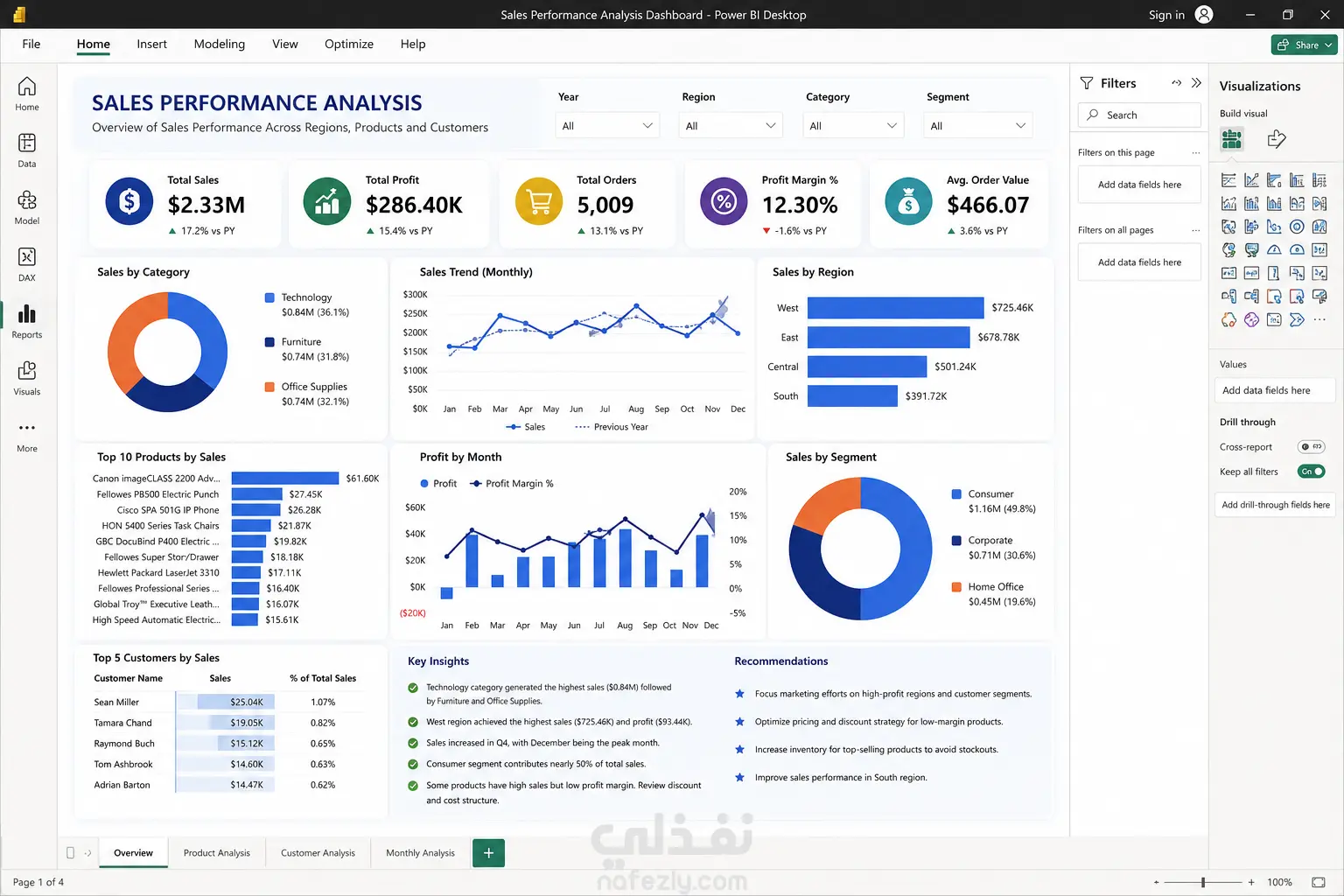Image resolution: width=1344 pixels, height=896 pixels.
Task: Toggle the Cross-report switch
Action: click(1311, 447)
